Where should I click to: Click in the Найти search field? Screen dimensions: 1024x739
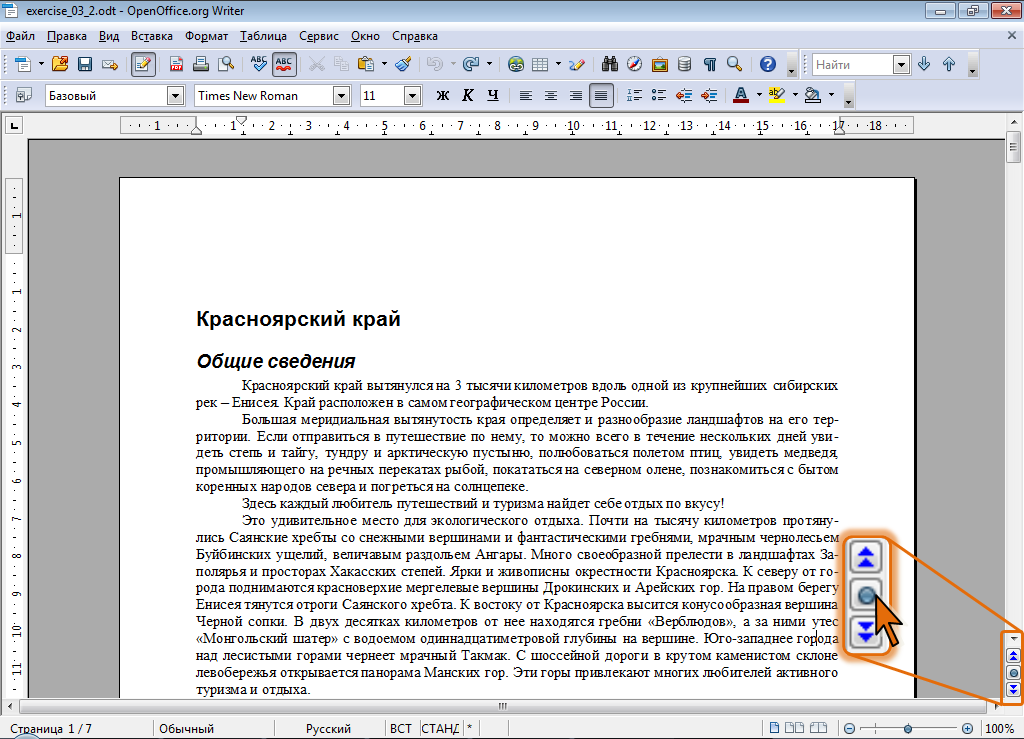tap(853, 65)
